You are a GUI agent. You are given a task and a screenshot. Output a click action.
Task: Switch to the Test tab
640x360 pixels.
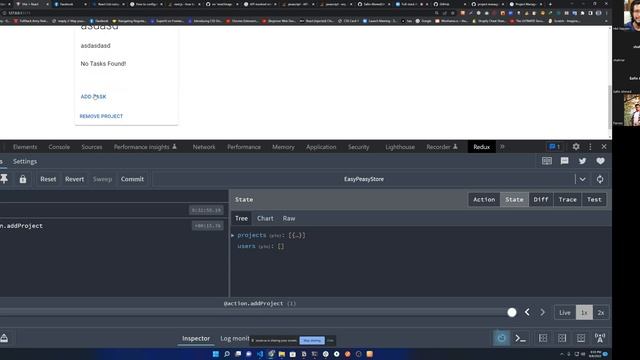[x=594, y=200]
